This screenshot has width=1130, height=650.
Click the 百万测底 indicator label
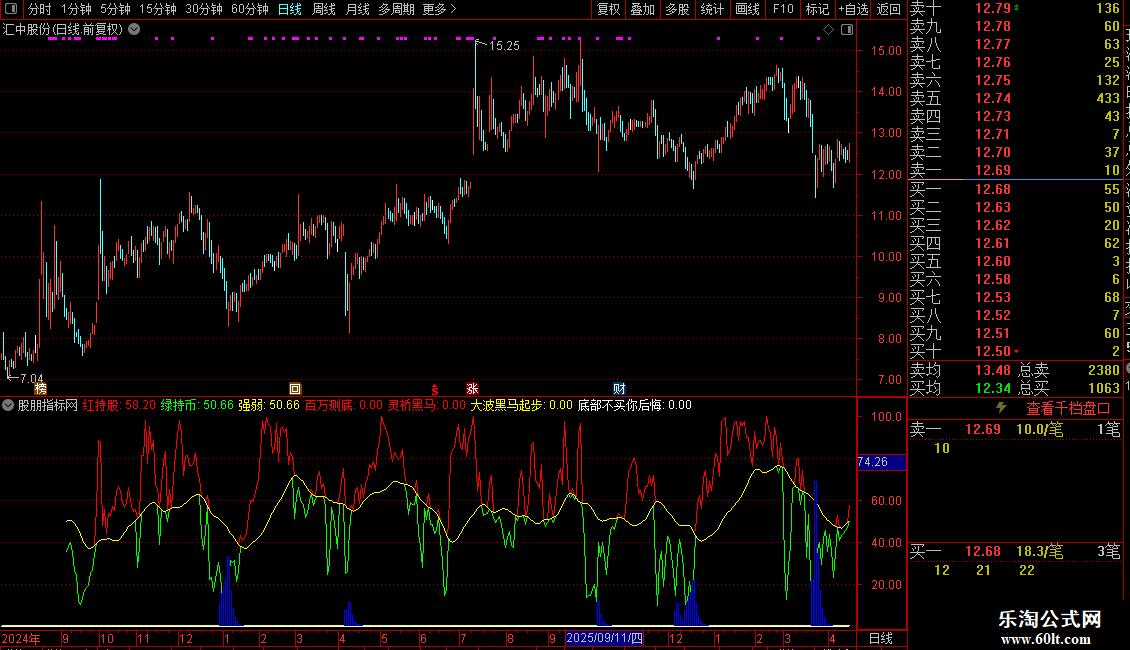tap(344, 405)
